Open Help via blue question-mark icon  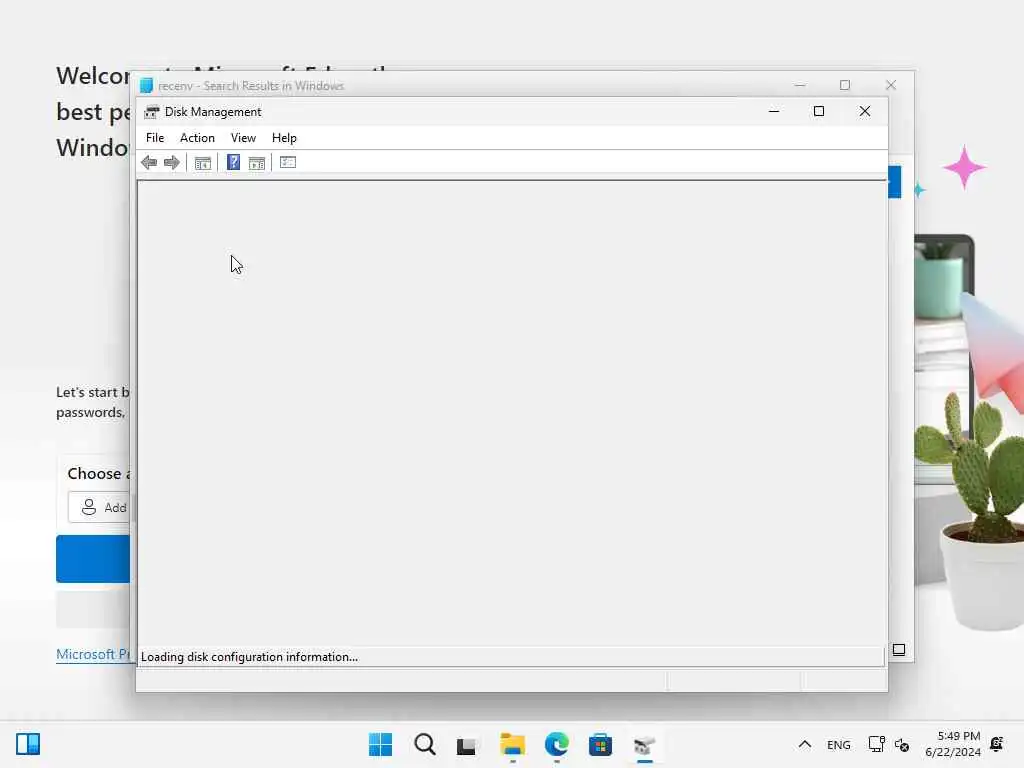(233, 163)
